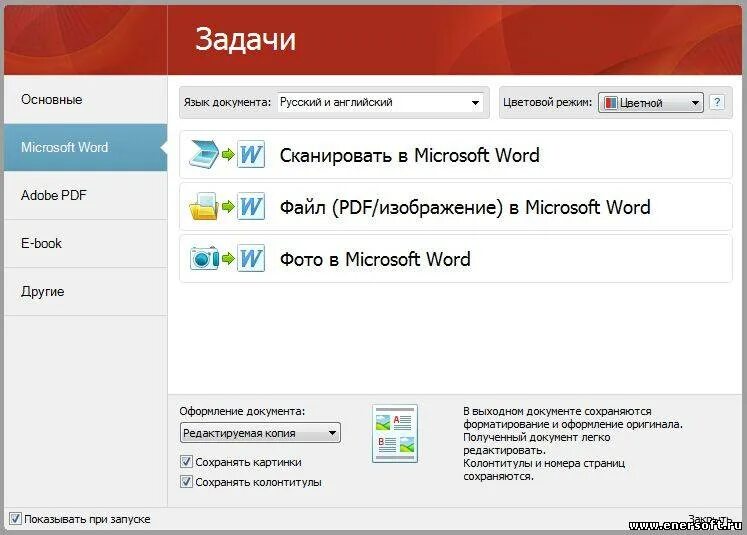Screen dimensions: 747x535
Task: Open the Язык документа dropdown
Action: coord(380,102)
